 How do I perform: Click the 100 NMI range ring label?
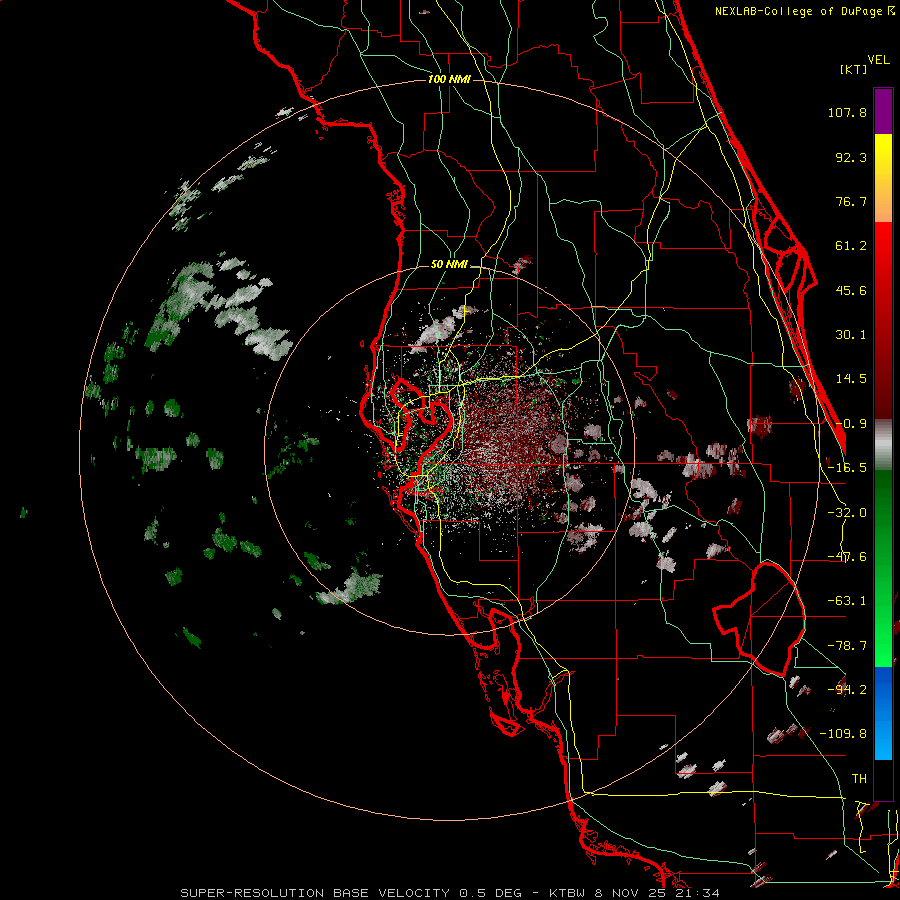point(449,79)
